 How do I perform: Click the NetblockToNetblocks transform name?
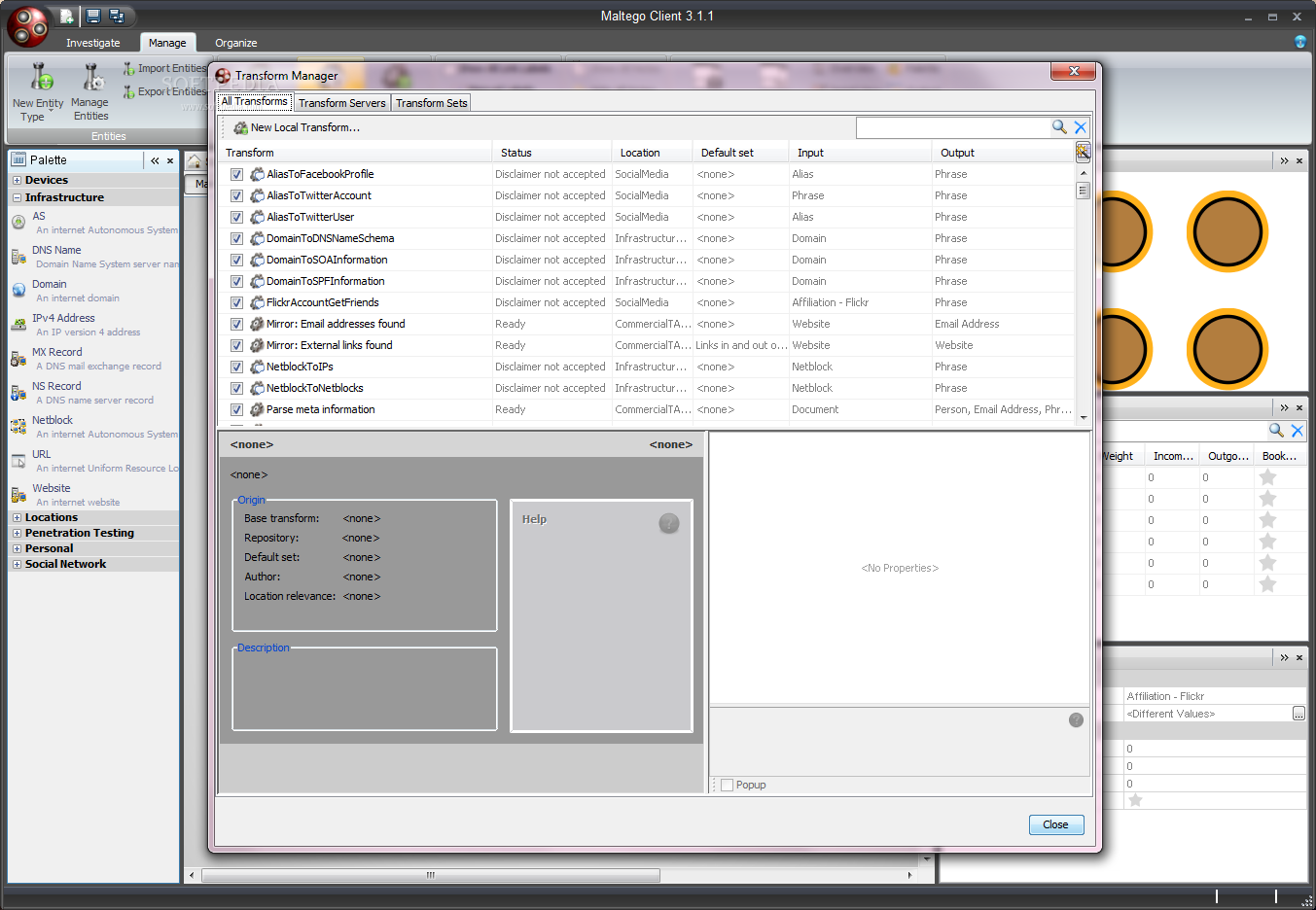point(315,388)
